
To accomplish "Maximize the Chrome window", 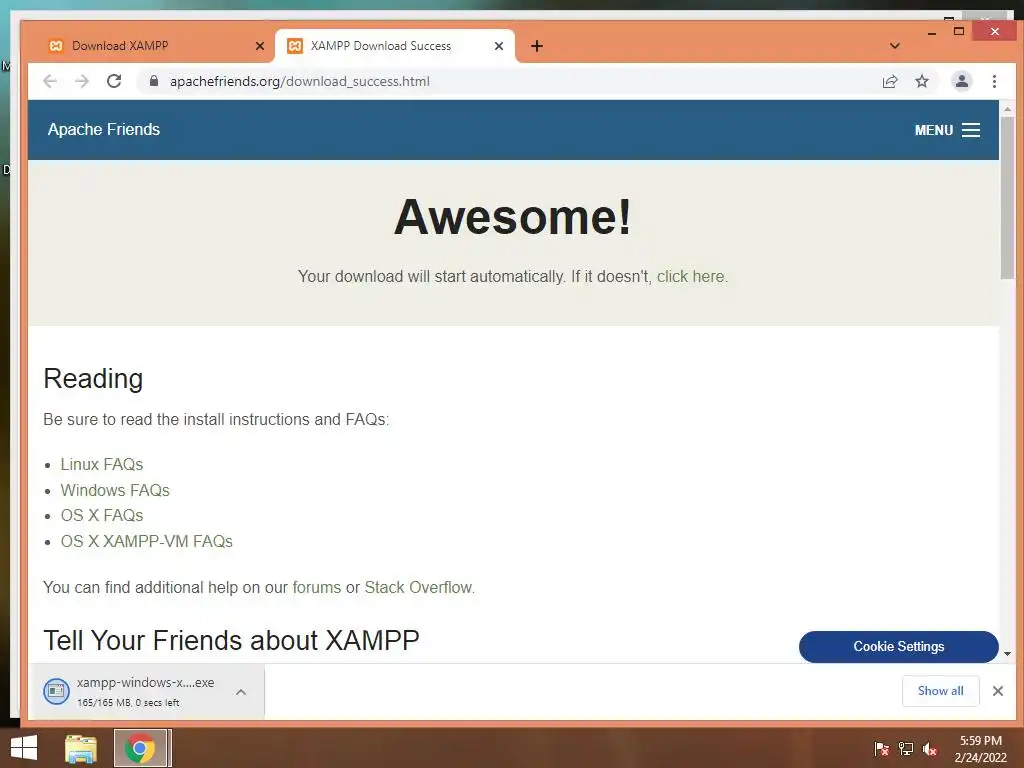I will [959, 31].
